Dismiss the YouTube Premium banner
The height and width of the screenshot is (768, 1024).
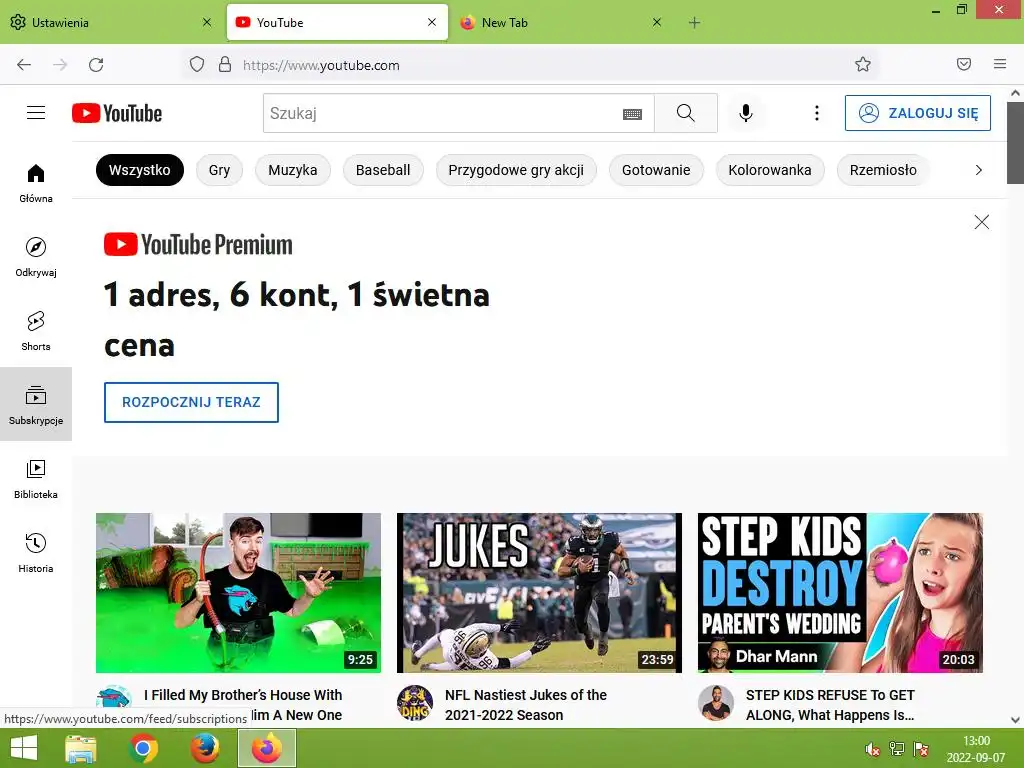(982, 222)
